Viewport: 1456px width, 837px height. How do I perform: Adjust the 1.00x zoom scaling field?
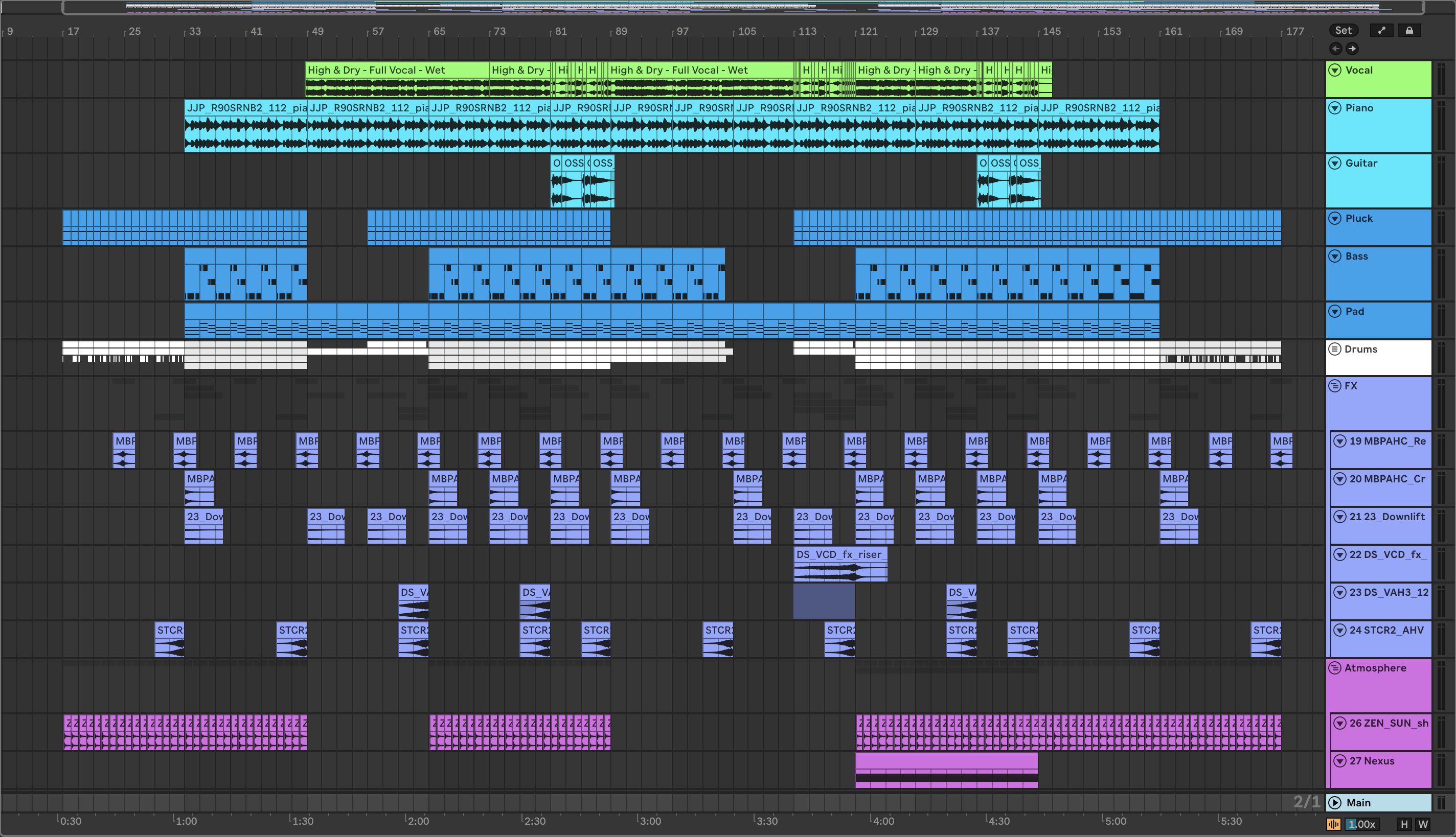[x=1362, y=824]
